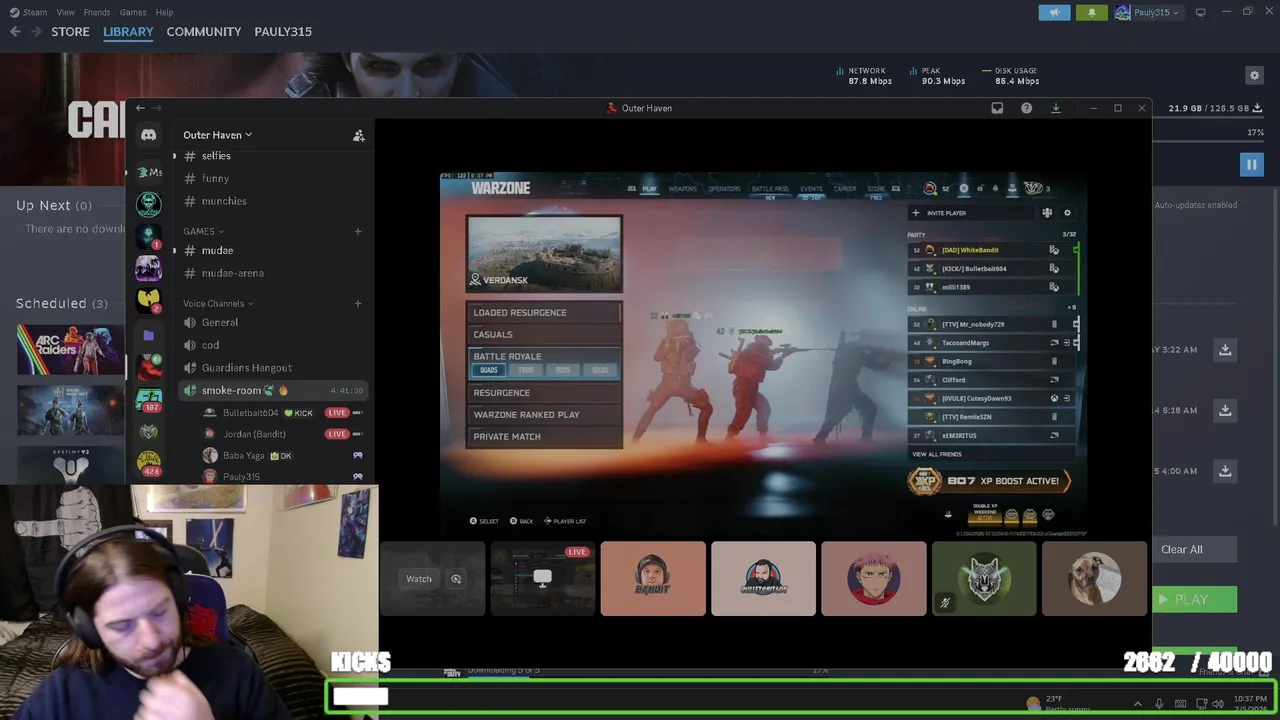Add a new voice channel with plus
The image size is (1280, 720).
357,303
